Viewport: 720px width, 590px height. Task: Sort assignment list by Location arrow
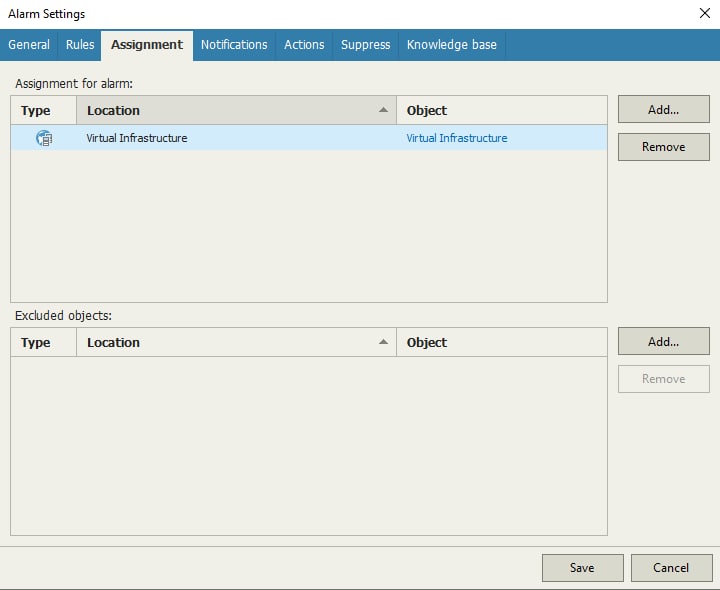coord(383,110)
